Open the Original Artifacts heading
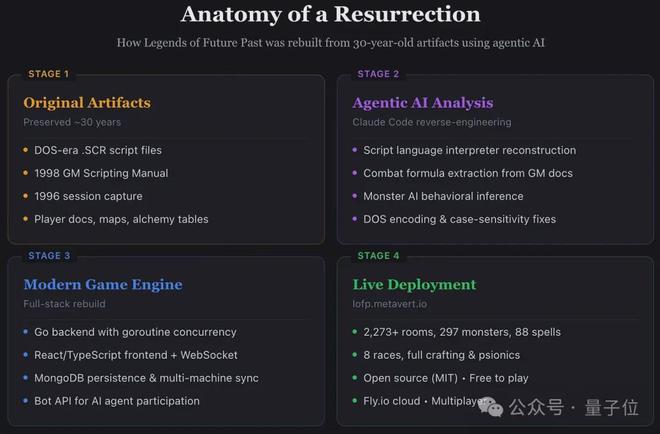The width and height of the screenshot is (660, 434). (87, 102)
